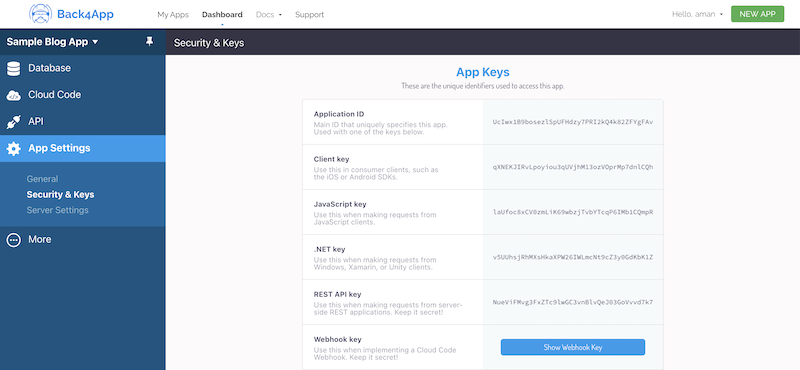Click the Cloud Code cloud icon

pos(13,95)
